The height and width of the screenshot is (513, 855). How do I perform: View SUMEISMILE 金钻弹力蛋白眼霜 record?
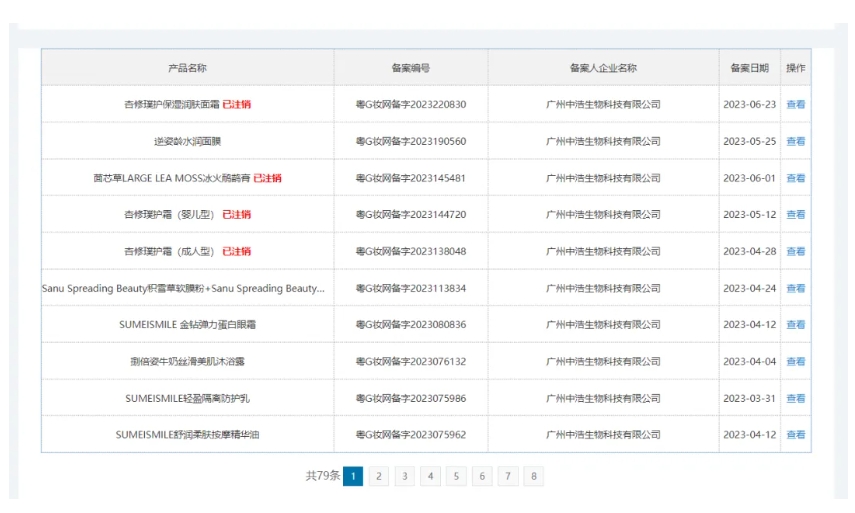pyautogui.click(x=796, y=324)
